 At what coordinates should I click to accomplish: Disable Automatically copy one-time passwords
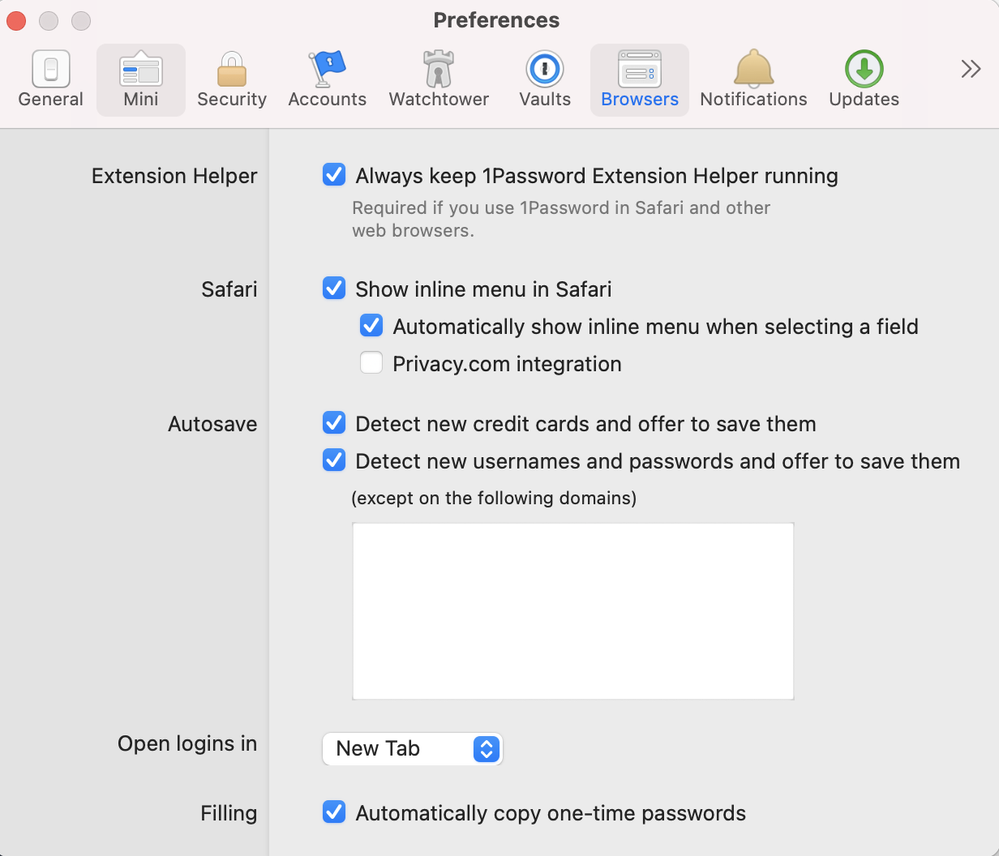pos(334,813)
